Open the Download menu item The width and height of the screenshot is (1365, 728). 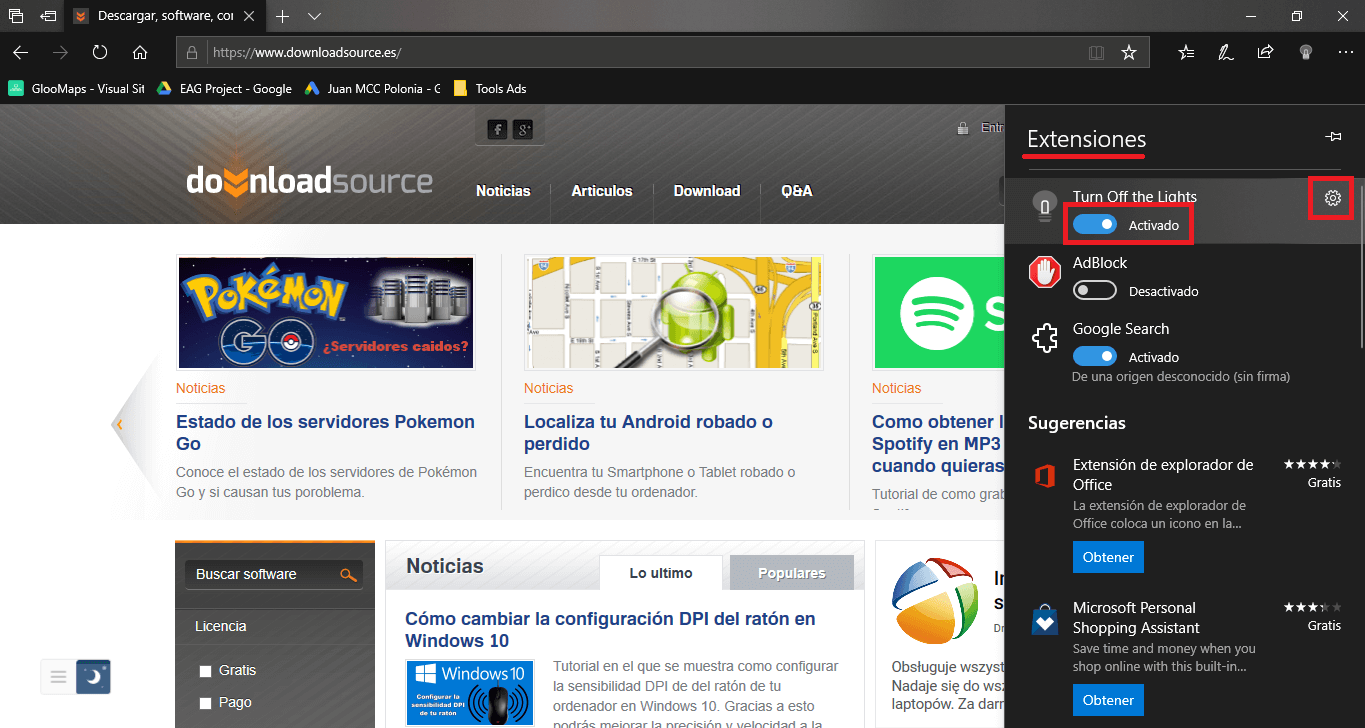coord(707,191)
